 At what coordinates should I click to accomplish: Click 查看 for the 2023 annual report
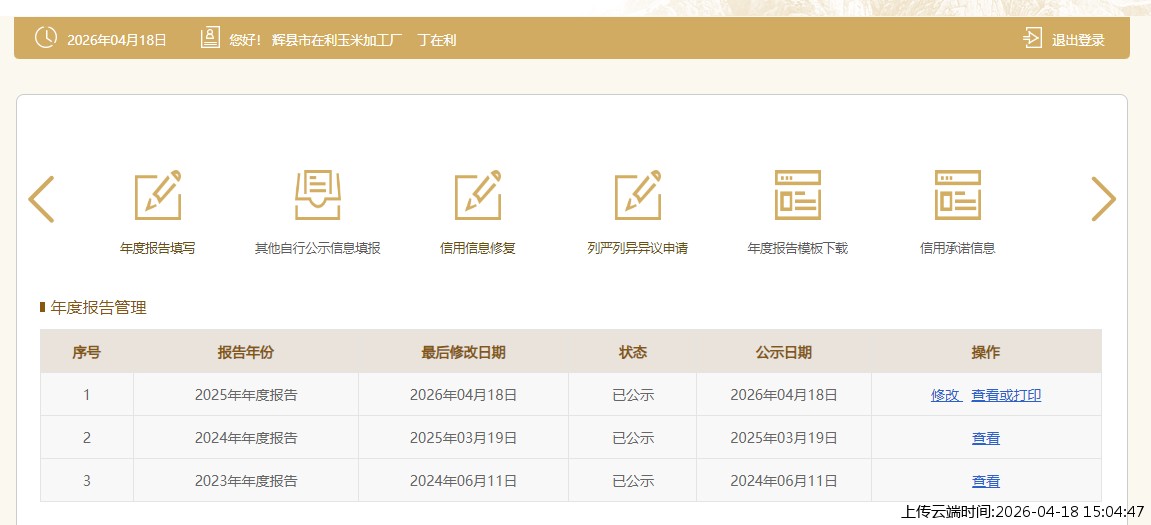click(x=986, y=481)
